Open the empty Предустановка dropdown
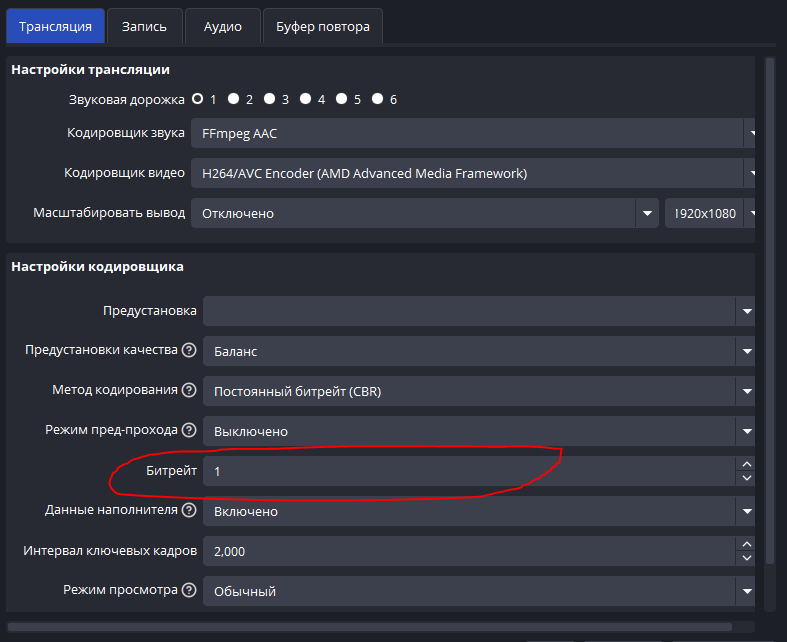 [x=479, y=311]
